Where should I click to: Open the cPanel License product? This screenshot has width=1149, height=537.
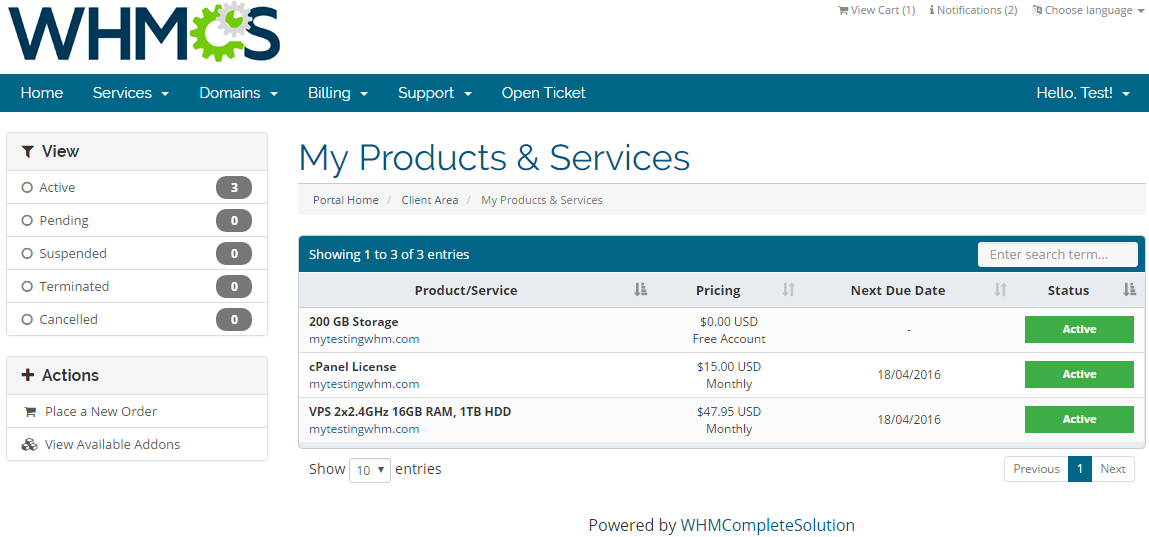352,367
